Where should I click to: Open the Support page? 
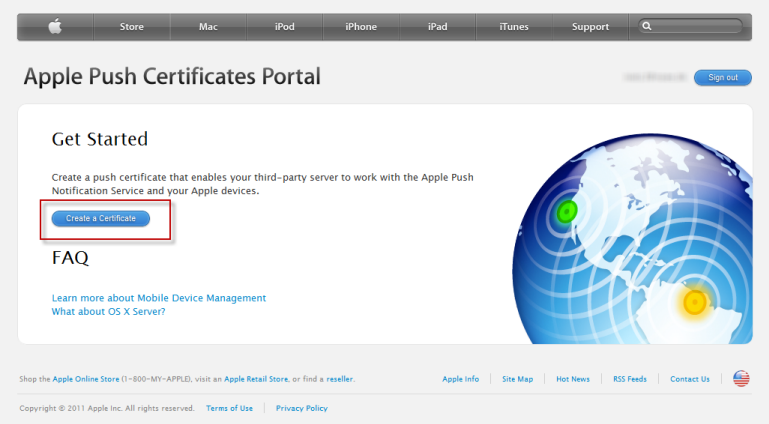coord(590,27)
